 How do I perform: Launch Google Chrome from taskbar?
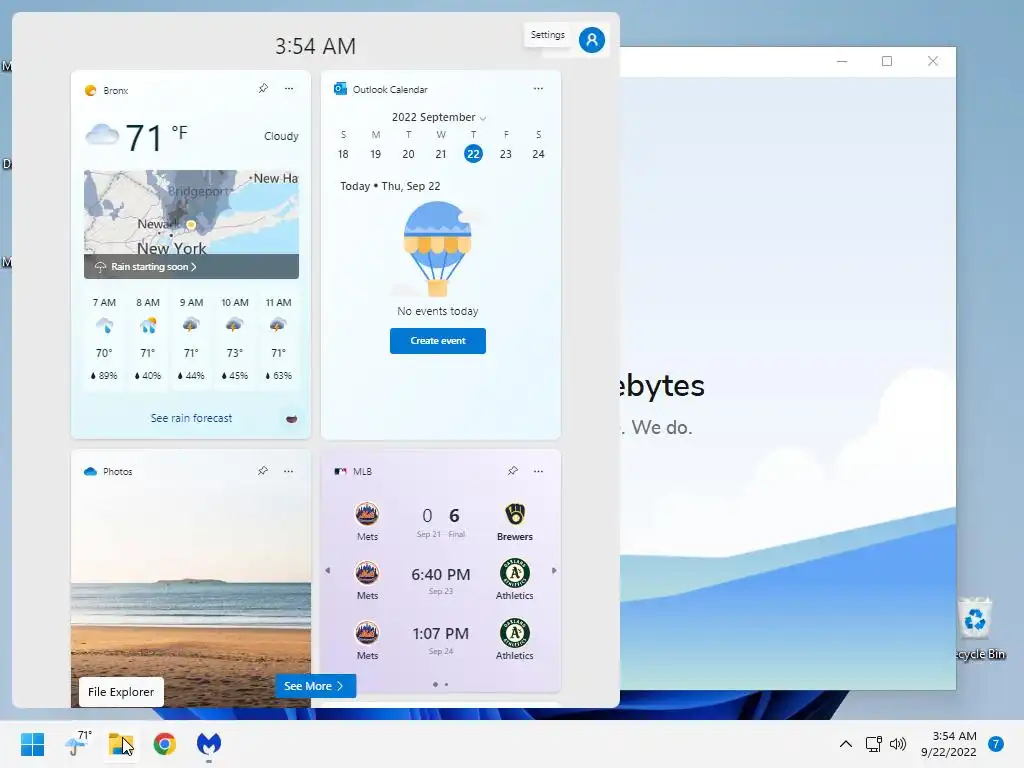coord(165,744)
